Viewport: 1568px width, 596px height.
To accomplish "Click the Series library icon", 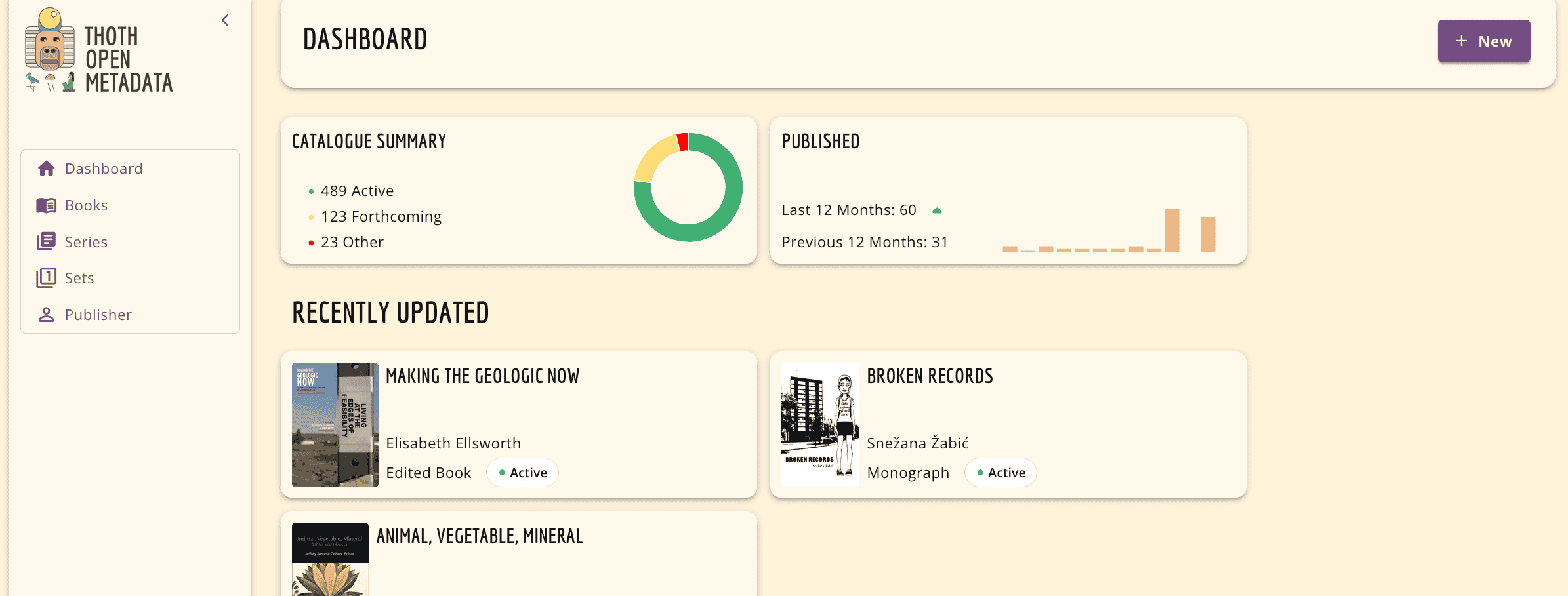I will click(x=46, y=241).
